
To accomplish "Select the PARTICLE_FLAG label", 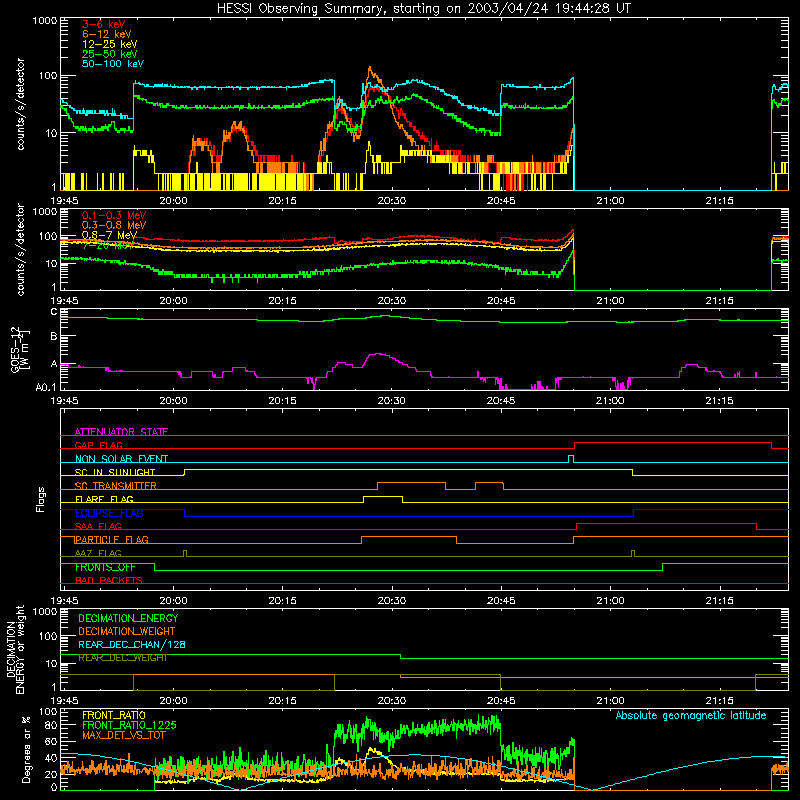I will 112,540.
